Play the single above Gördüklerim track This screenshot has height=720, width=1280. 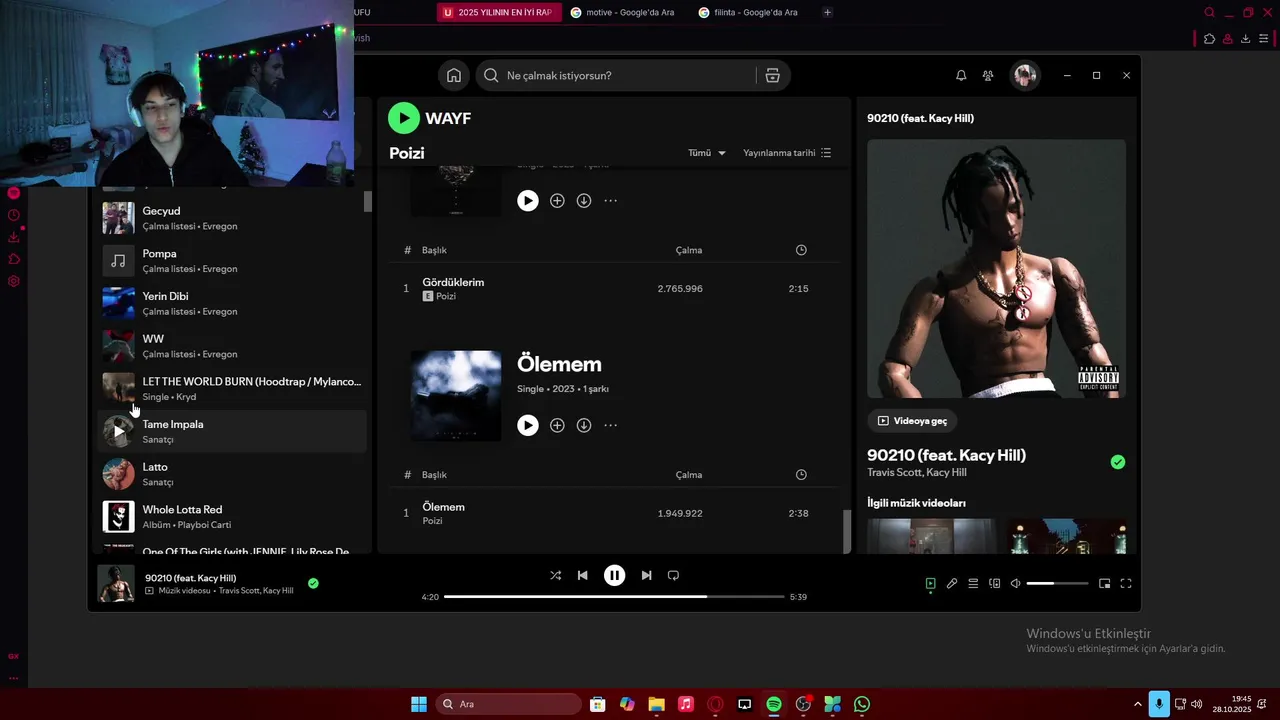click(x=528, y=200)
